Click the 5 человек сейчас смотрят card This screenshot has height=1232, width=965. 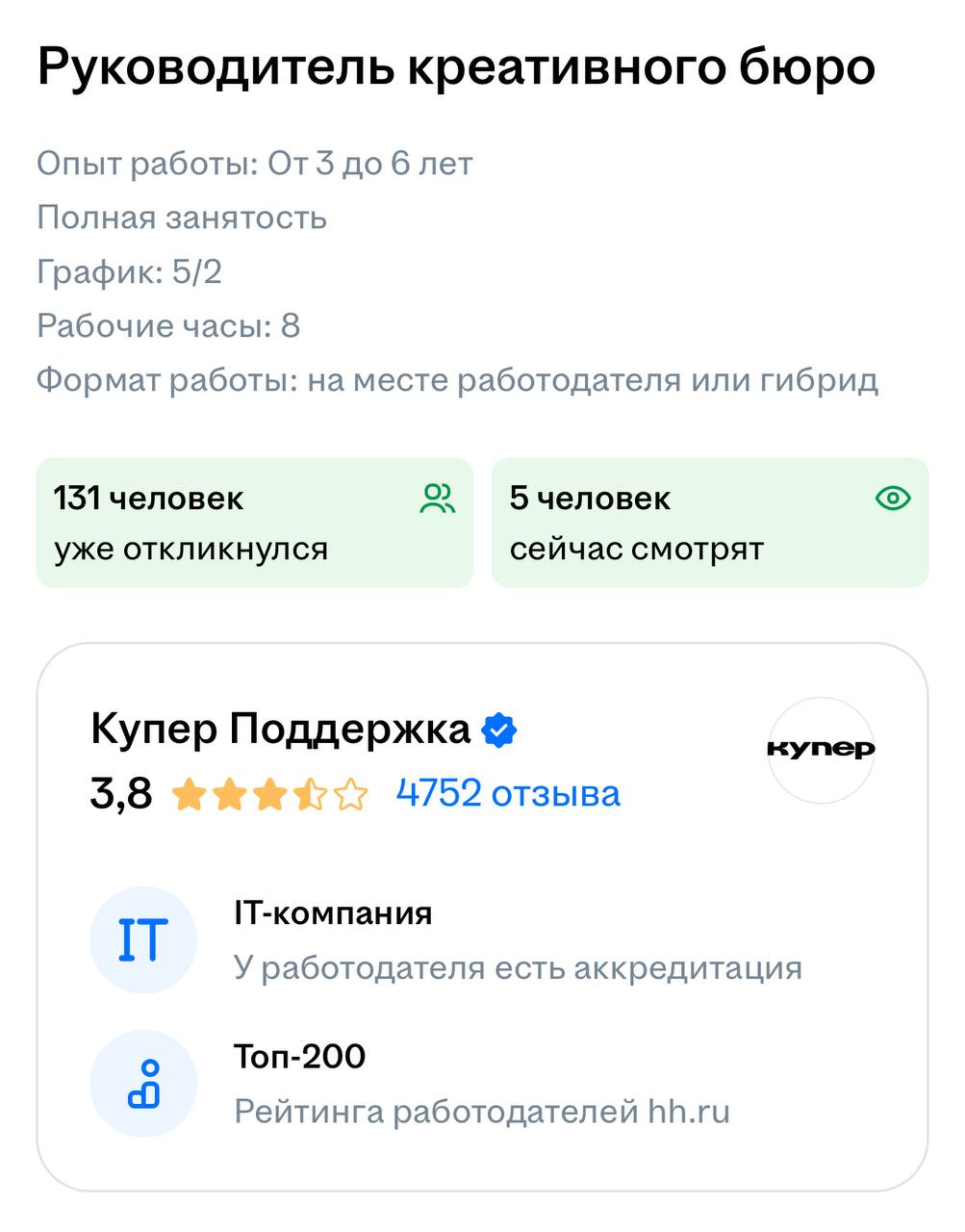tap(709, 523)
